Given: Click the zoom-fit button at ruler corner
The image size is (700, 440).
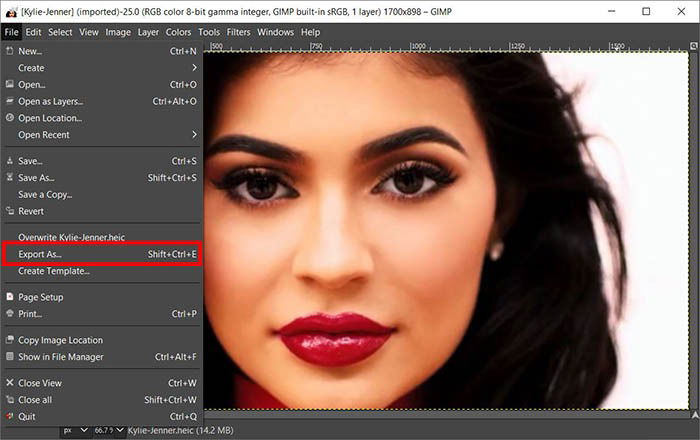Looking at the screenshot, I should 694,46.
